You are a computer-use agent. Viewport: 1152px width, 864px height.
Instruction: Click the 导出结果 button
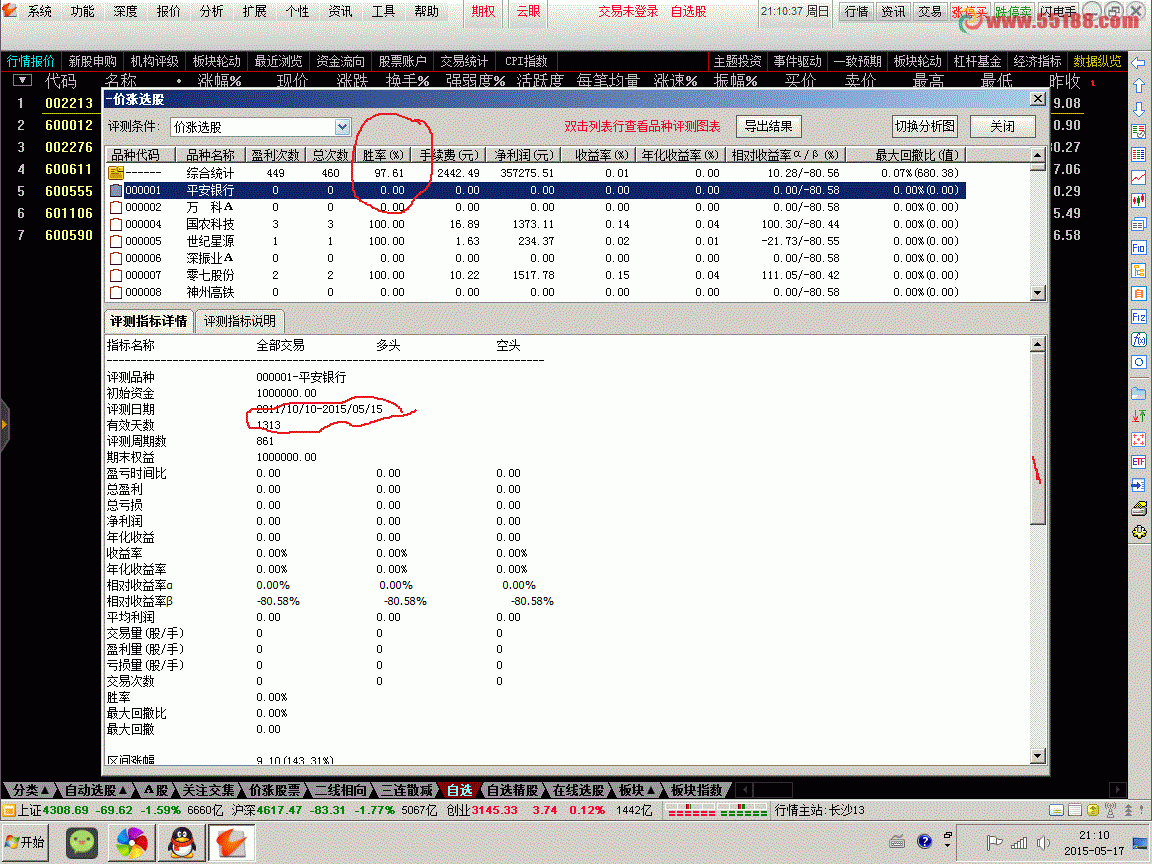[x=768, y=126]
